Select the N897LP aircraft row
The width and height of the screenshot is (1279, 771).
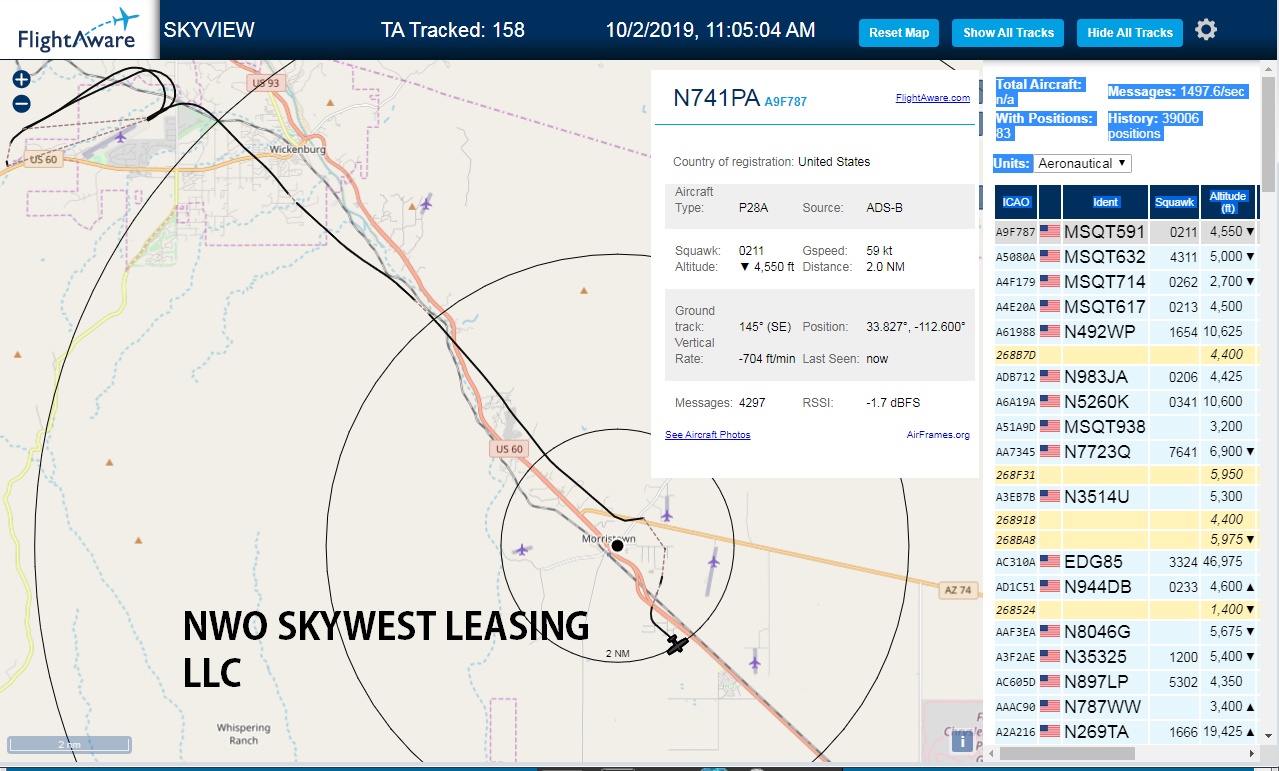(x=1125, y=682)
